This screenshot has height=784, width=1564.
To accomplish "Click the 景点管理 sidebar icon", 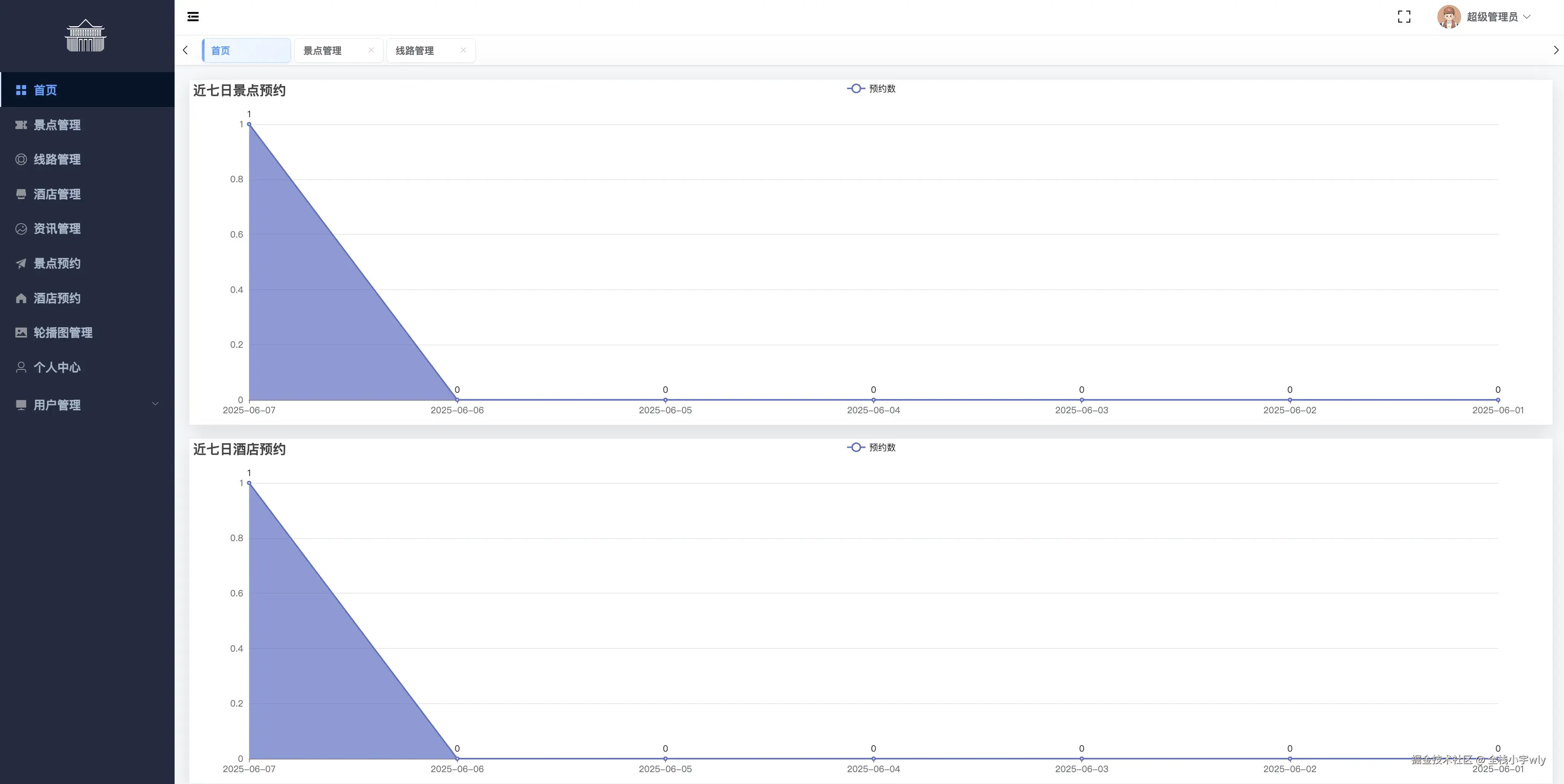I will pyautogui.click(x=21, y=125).
